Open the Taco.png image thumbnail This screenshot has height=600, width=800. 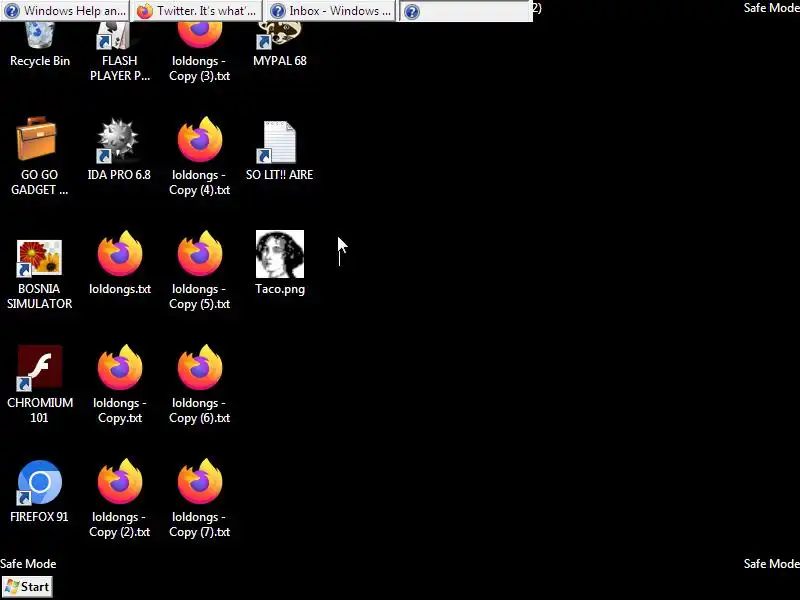[280, 254]
